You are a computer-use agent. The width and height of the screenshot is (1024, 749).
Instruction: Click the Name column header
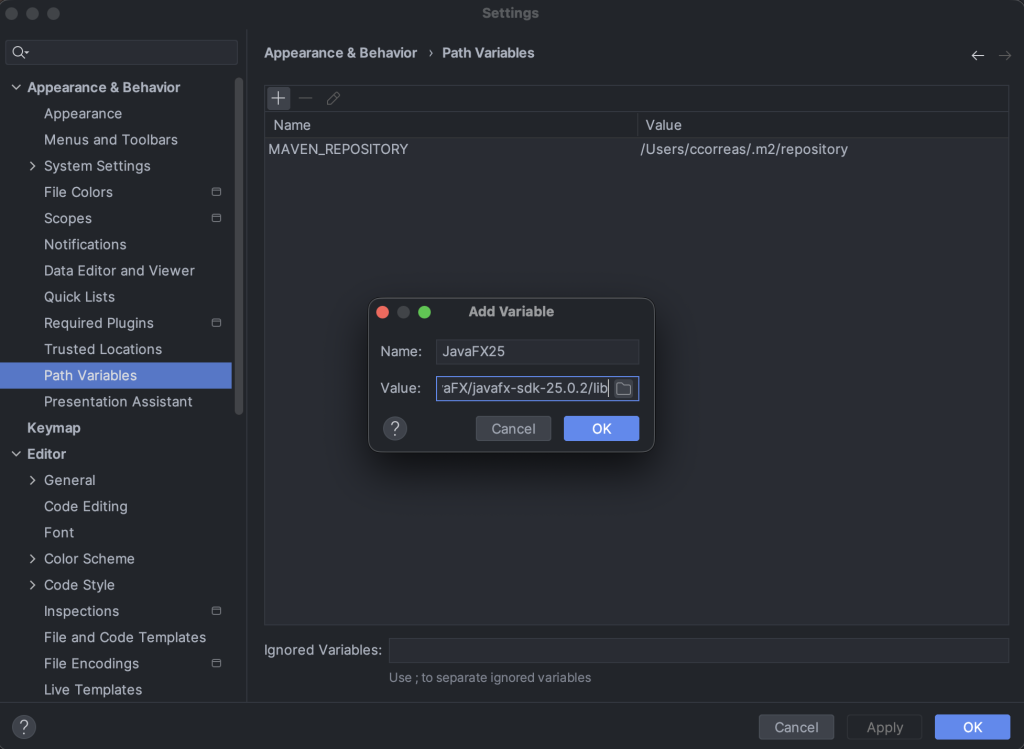tap(451, 125)
